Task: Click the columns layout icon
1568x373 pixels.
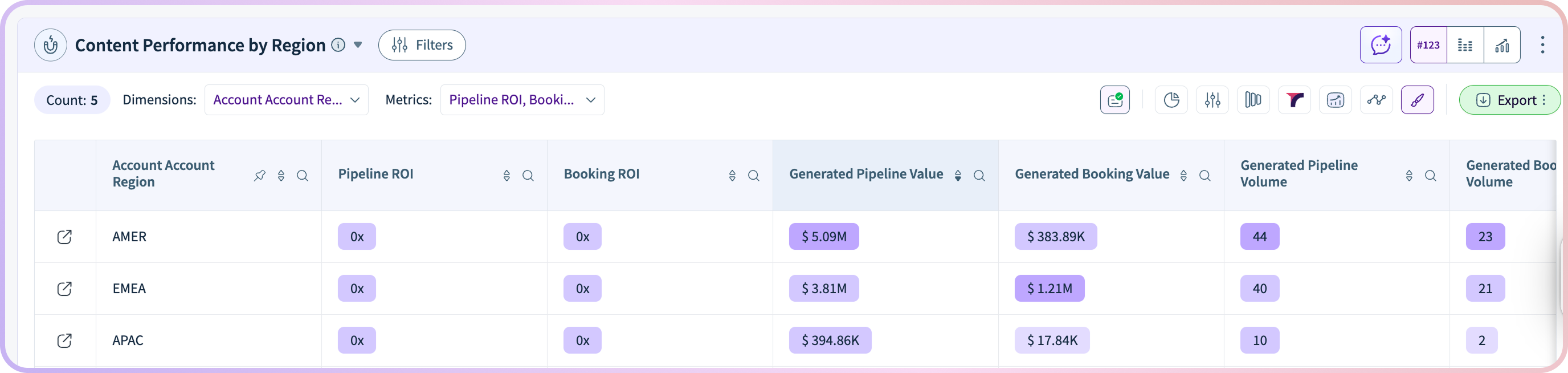Action: tap(1253, 100)
